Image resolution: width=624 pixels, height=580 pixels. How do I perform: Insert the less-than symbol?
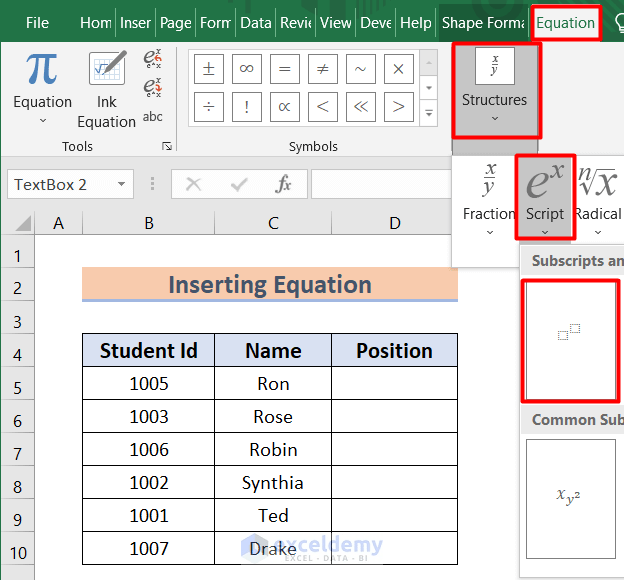(x=323, y=107)
